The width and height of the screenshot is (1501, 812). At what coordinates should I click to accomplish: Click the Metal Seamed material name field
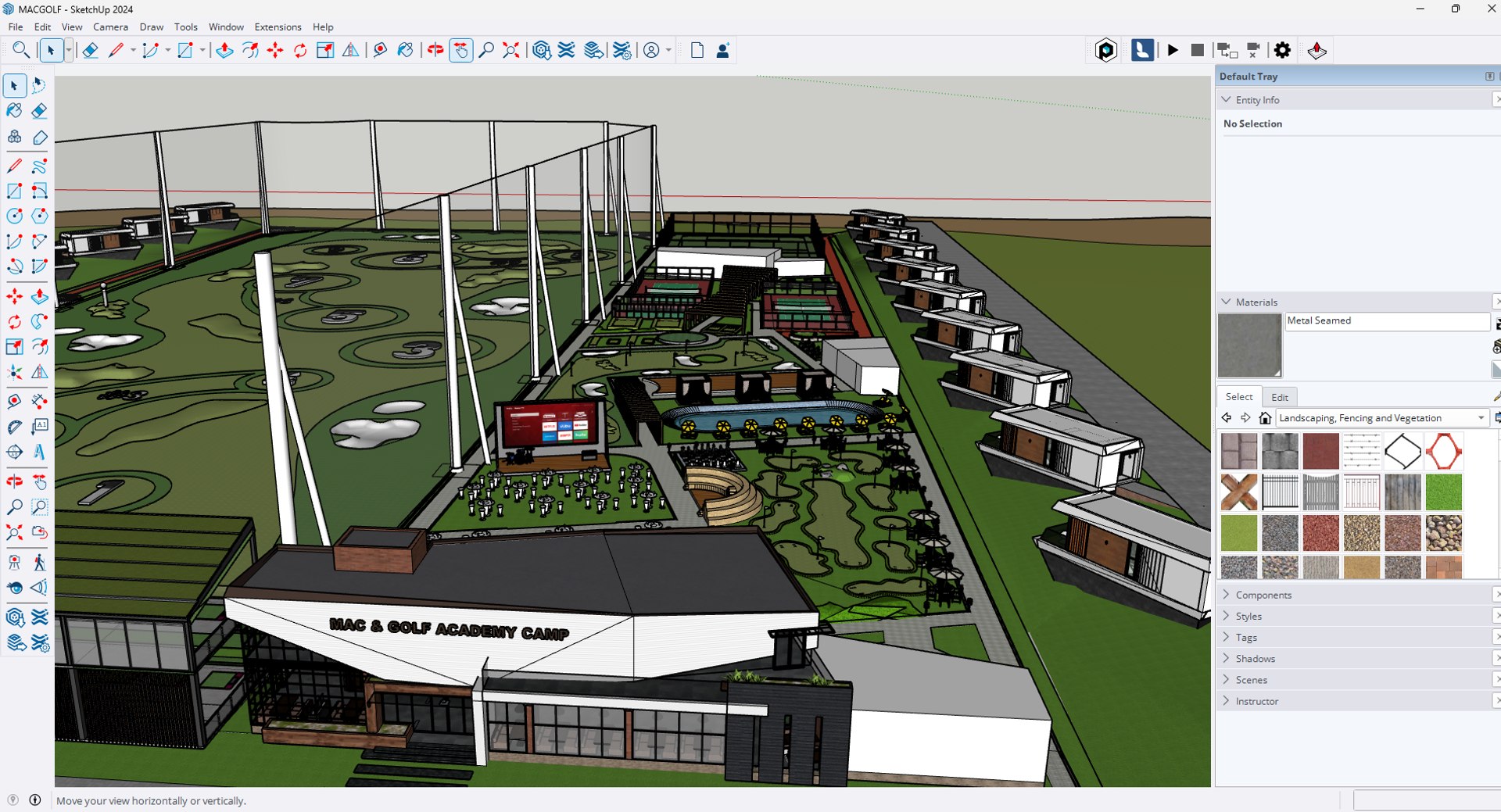(1388, 321)
